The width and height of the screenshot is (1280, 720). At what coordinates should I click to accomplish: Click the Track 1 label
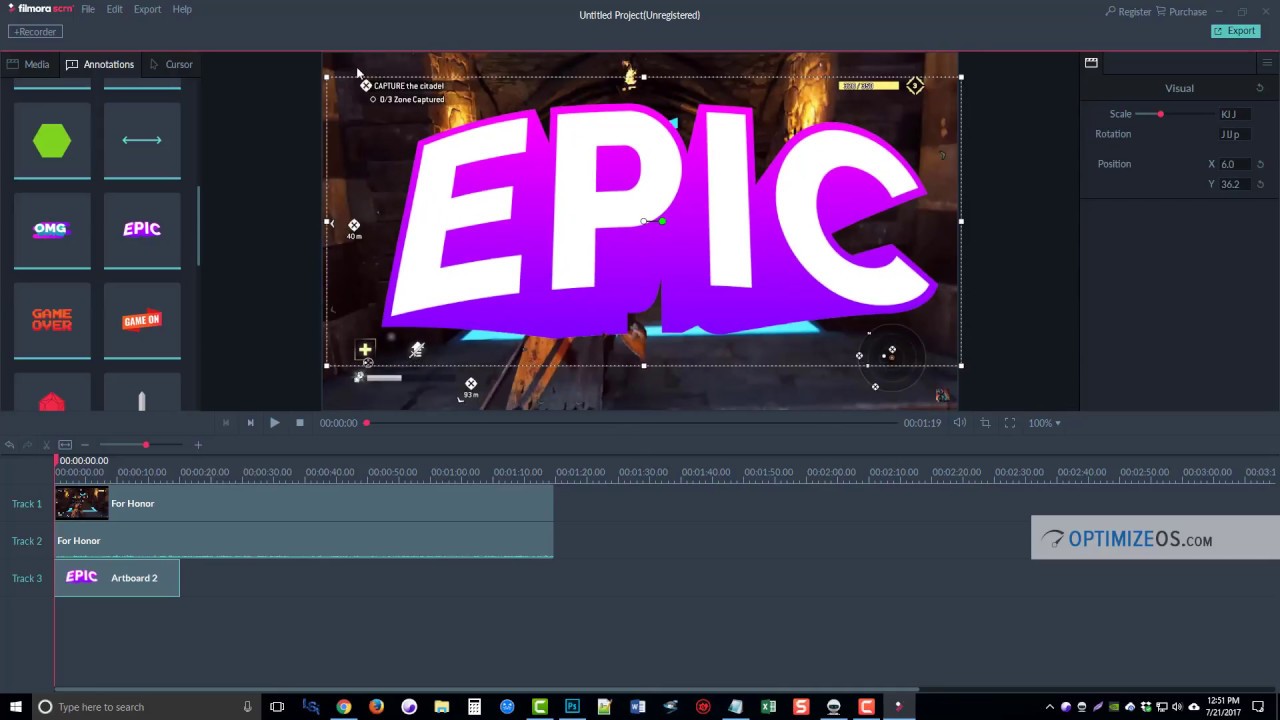coord(27,504)
